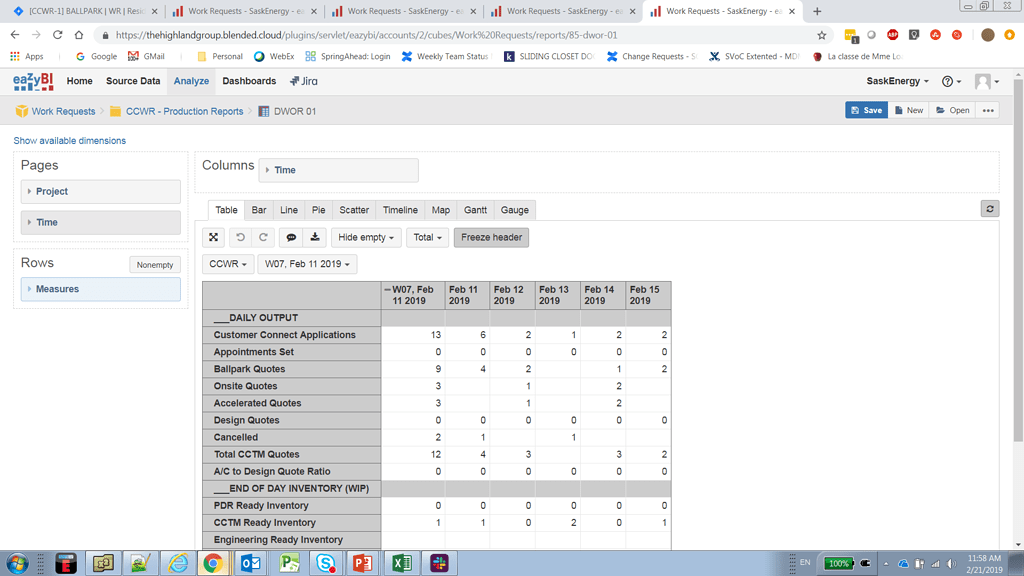Open the comments icon in the report toolbar

(x=293, y=237)
